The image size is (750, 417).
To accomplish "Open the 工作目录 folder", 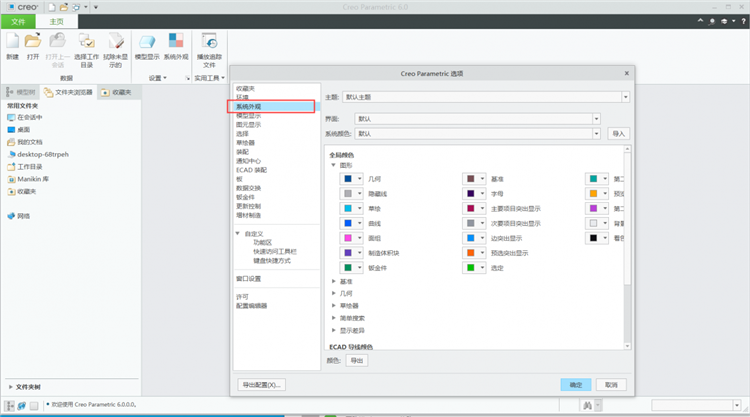I will (25, 166).
